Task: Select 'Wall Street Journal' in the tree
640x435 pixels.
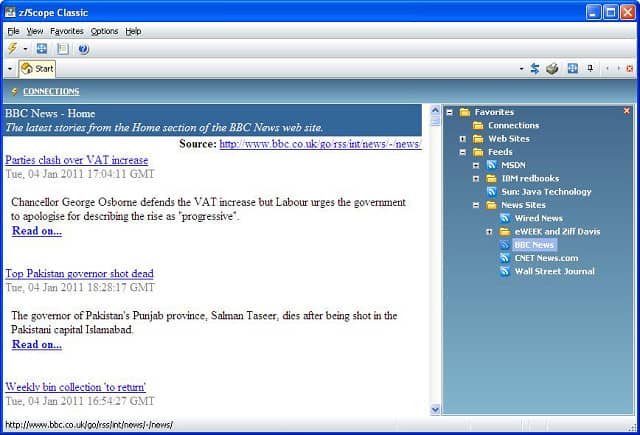Action: tap(554, 271)
